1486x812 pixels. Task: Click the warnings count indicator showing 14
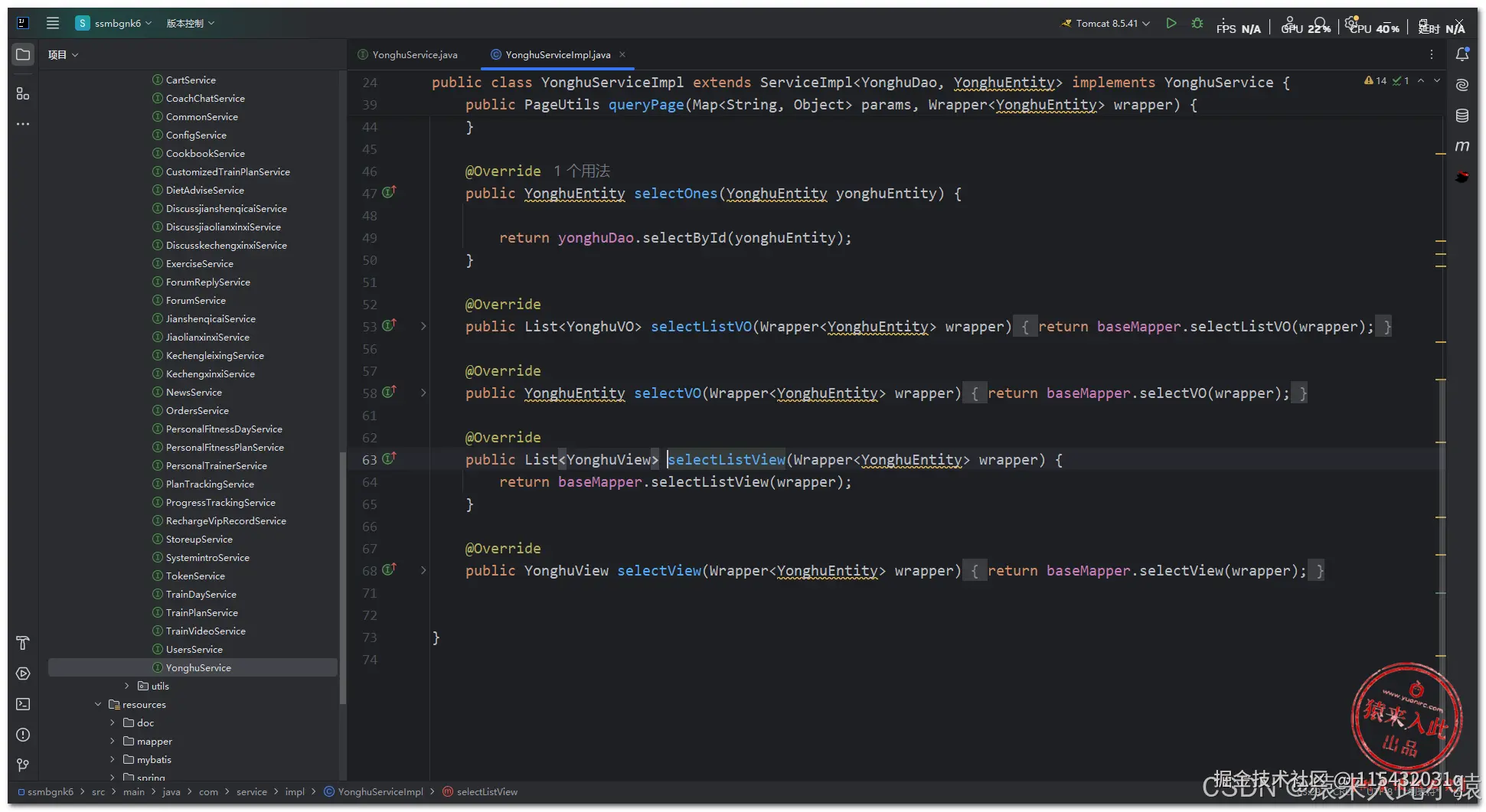[1376, 80]
